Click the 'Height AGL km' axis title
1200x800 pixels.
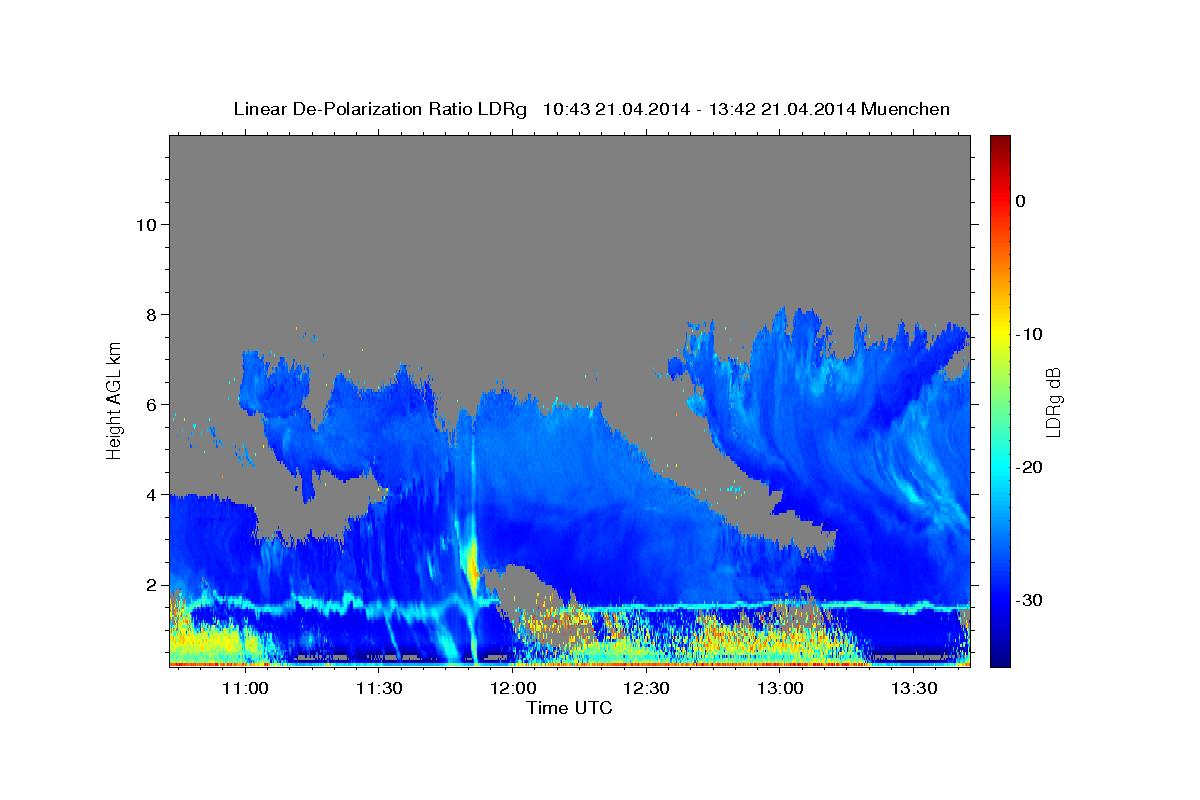[114, 399]
